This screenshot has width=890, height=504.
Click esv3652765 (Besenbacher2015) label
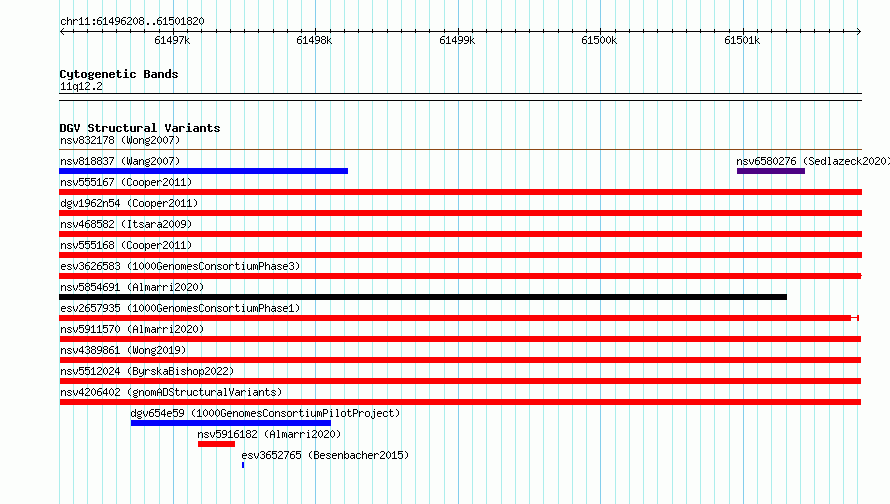pos(325,455)
